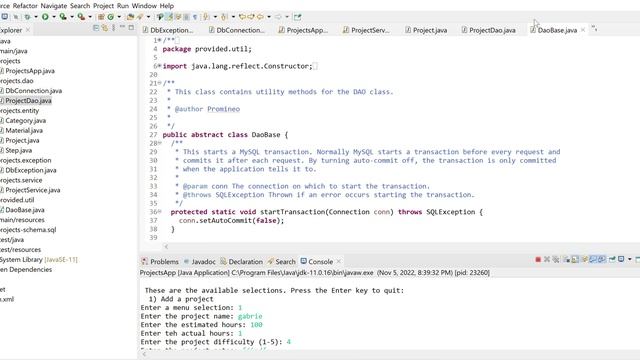
Task: Click the Open Type folder icon
Action: click(130, 17)
